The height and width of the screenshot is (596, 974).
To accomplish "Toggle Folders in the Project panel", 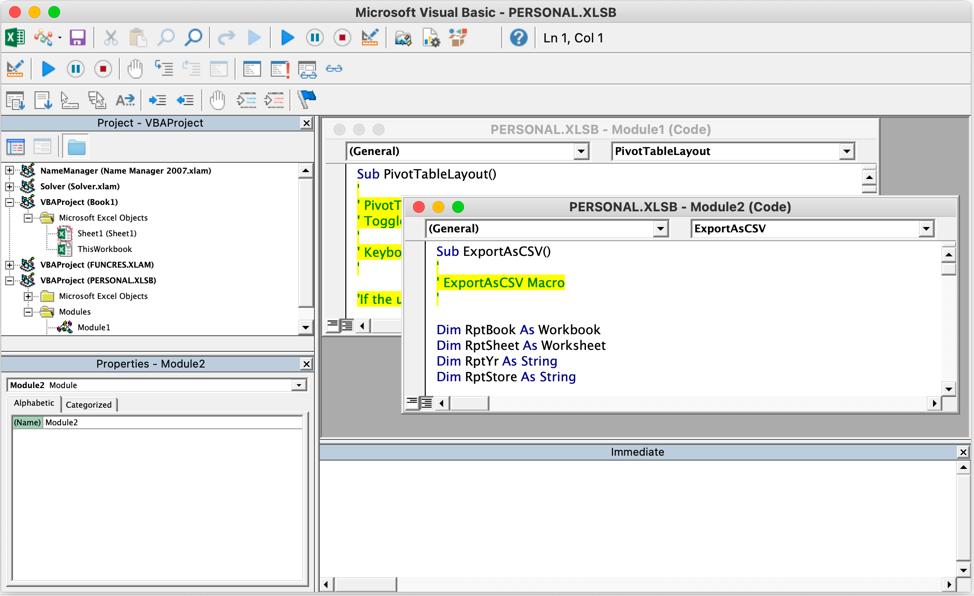I will [76, 147].
